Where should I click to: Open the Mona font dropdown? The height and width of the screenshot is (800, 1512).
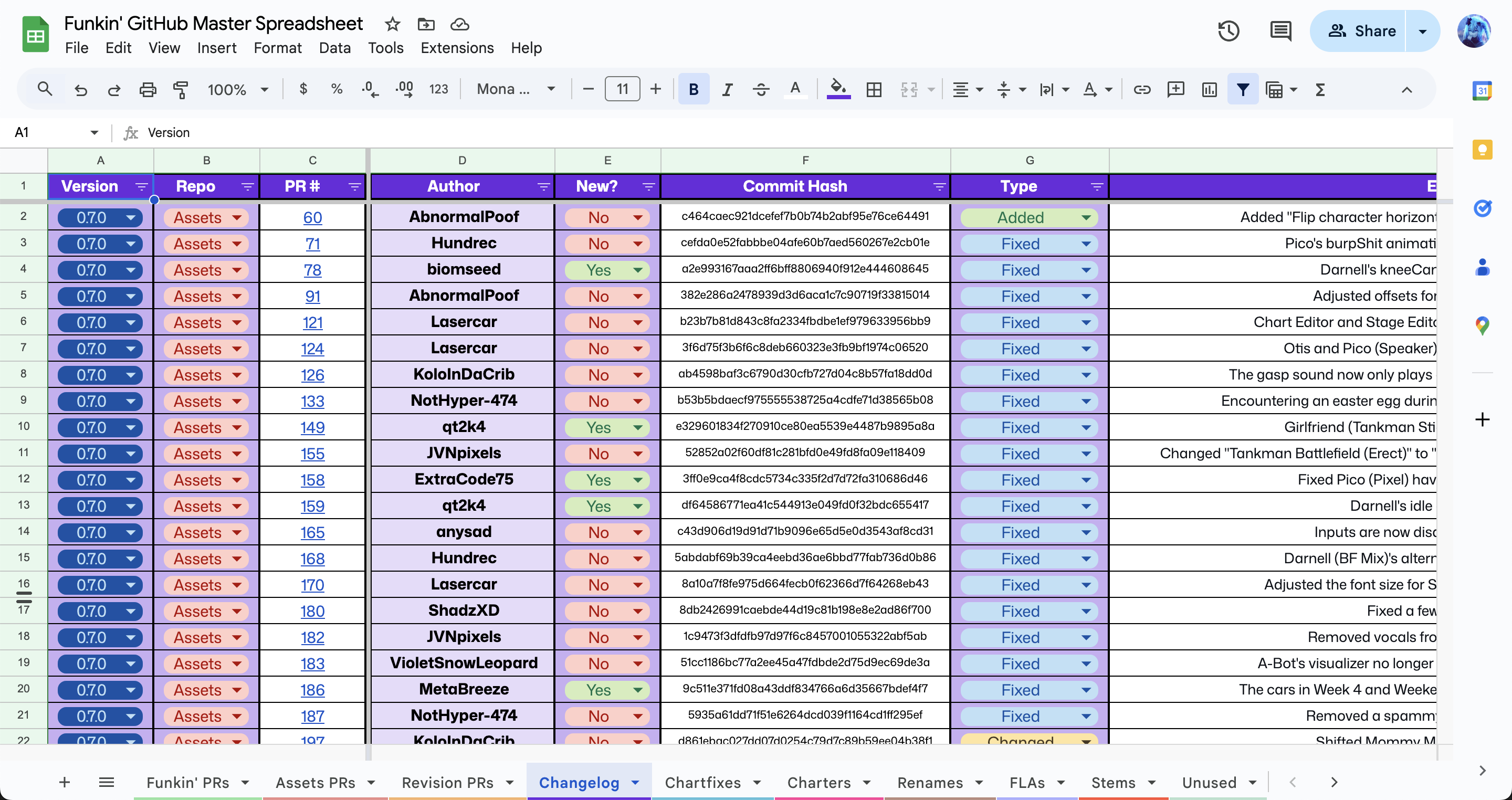pos(516,89)
